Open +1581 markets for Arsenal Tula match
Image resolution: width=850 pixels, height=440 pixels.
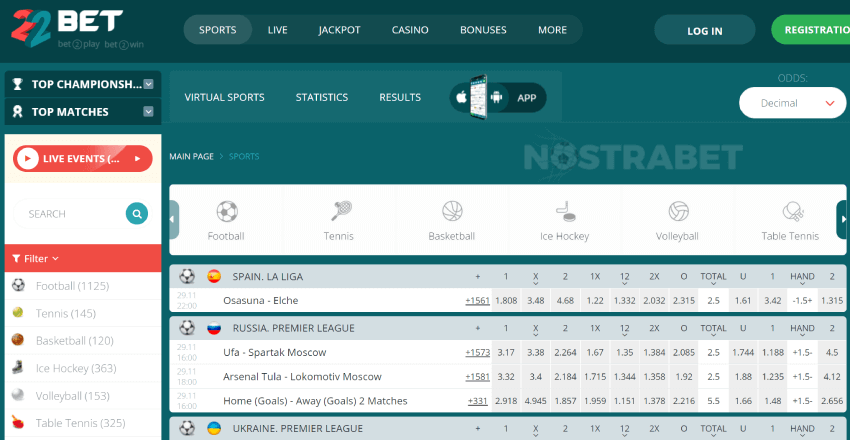pyautogui.click(x=478, y=377)
